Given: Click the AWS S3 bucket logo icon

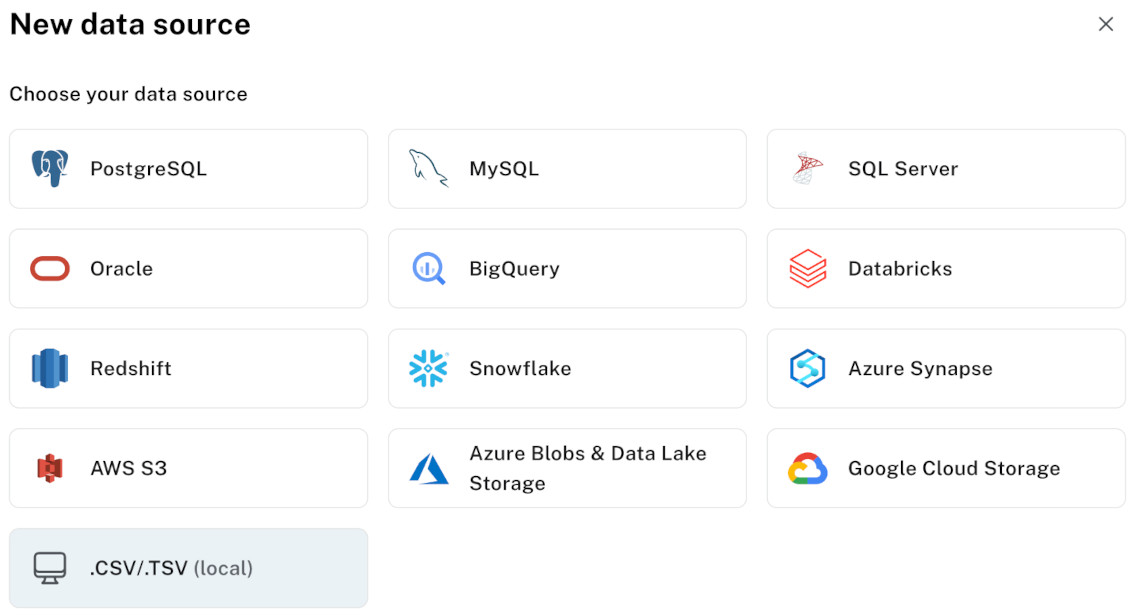Looking at the screenshot, I should [x=48, y=468].
